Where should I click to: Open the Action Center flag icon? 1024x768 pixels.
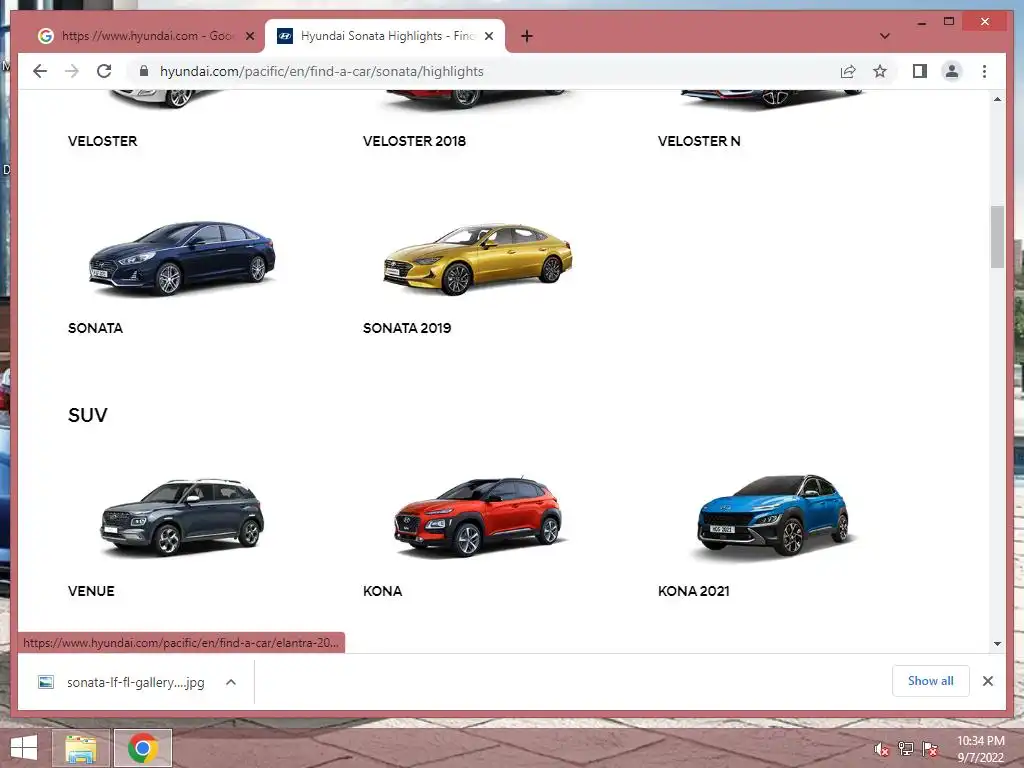pyautogui.click(x=930, y=749)
